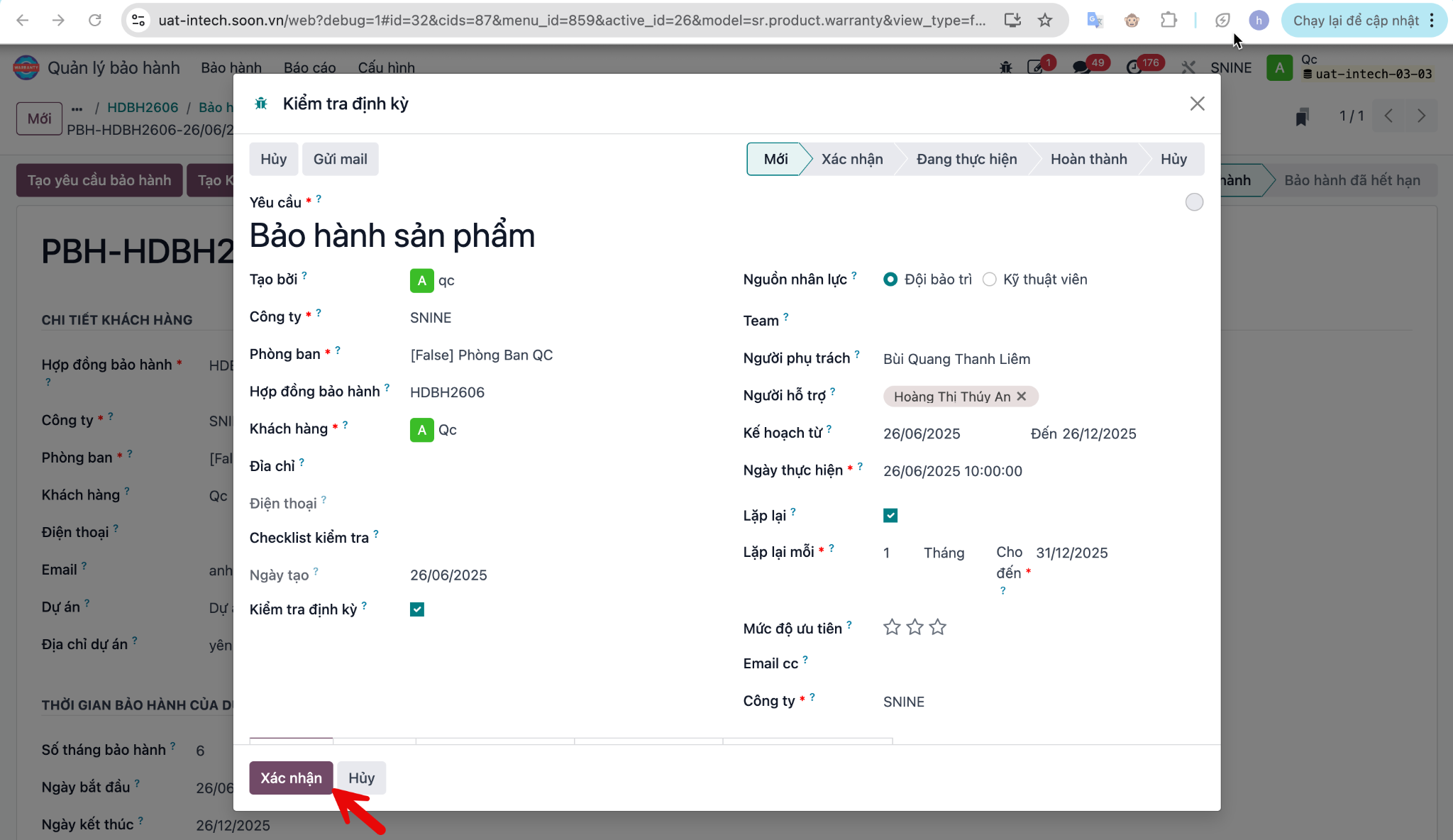Click the install app icon in address bar

pyautogui.click(x=1012, y=21)
